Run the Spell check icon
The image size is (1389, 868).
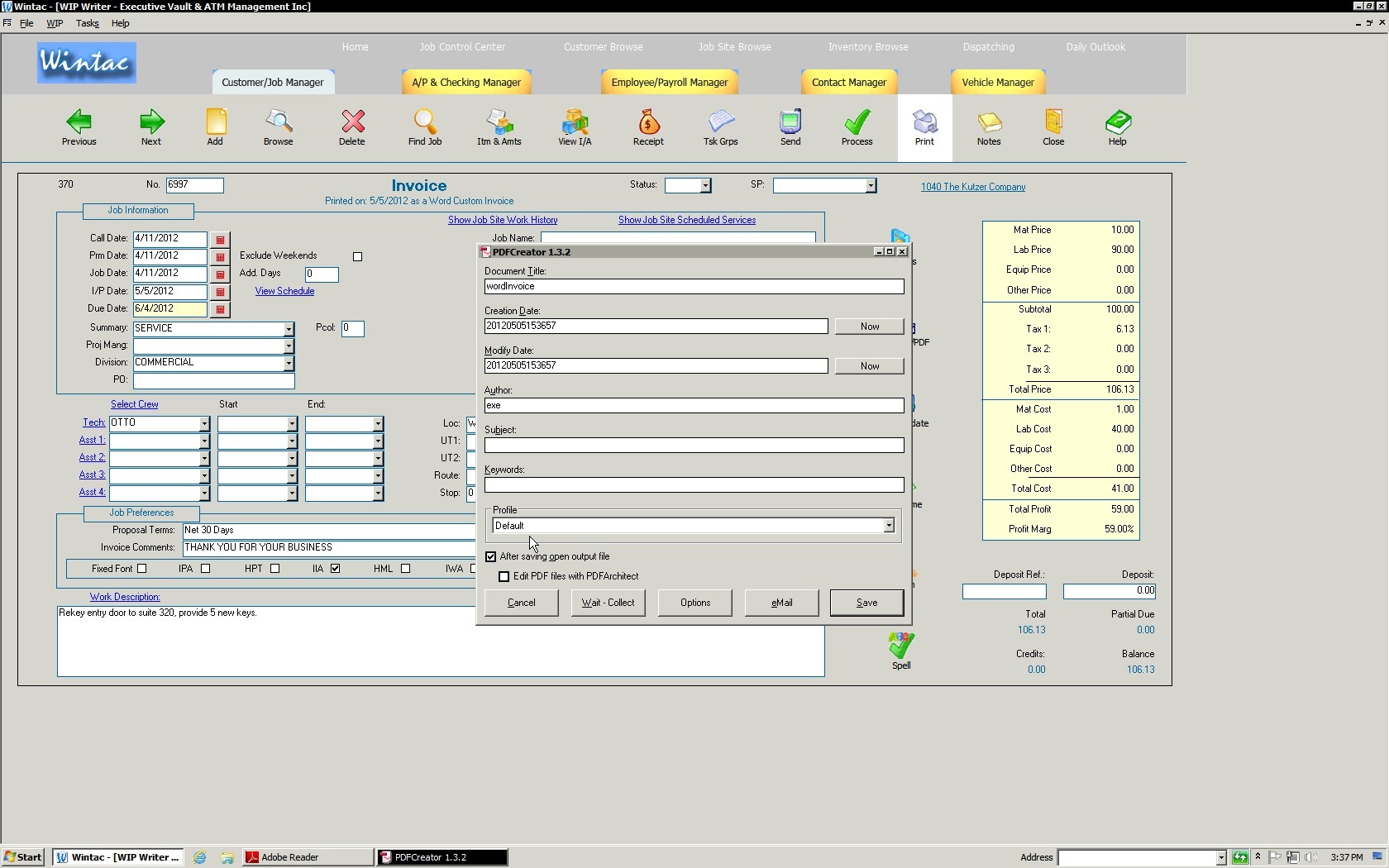click(x=901, y=651)
